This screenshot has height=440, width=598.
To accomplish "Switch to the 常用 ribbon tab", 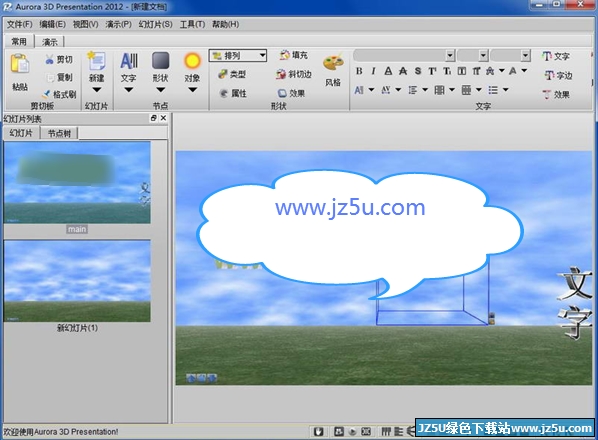I will (x=19, y=41).
